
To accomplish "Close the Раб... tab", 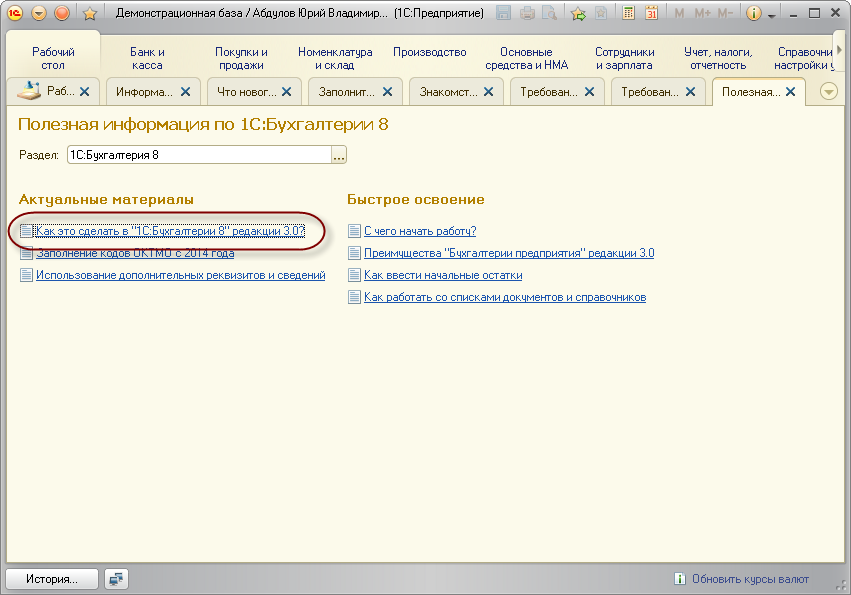I will (85, 92).
